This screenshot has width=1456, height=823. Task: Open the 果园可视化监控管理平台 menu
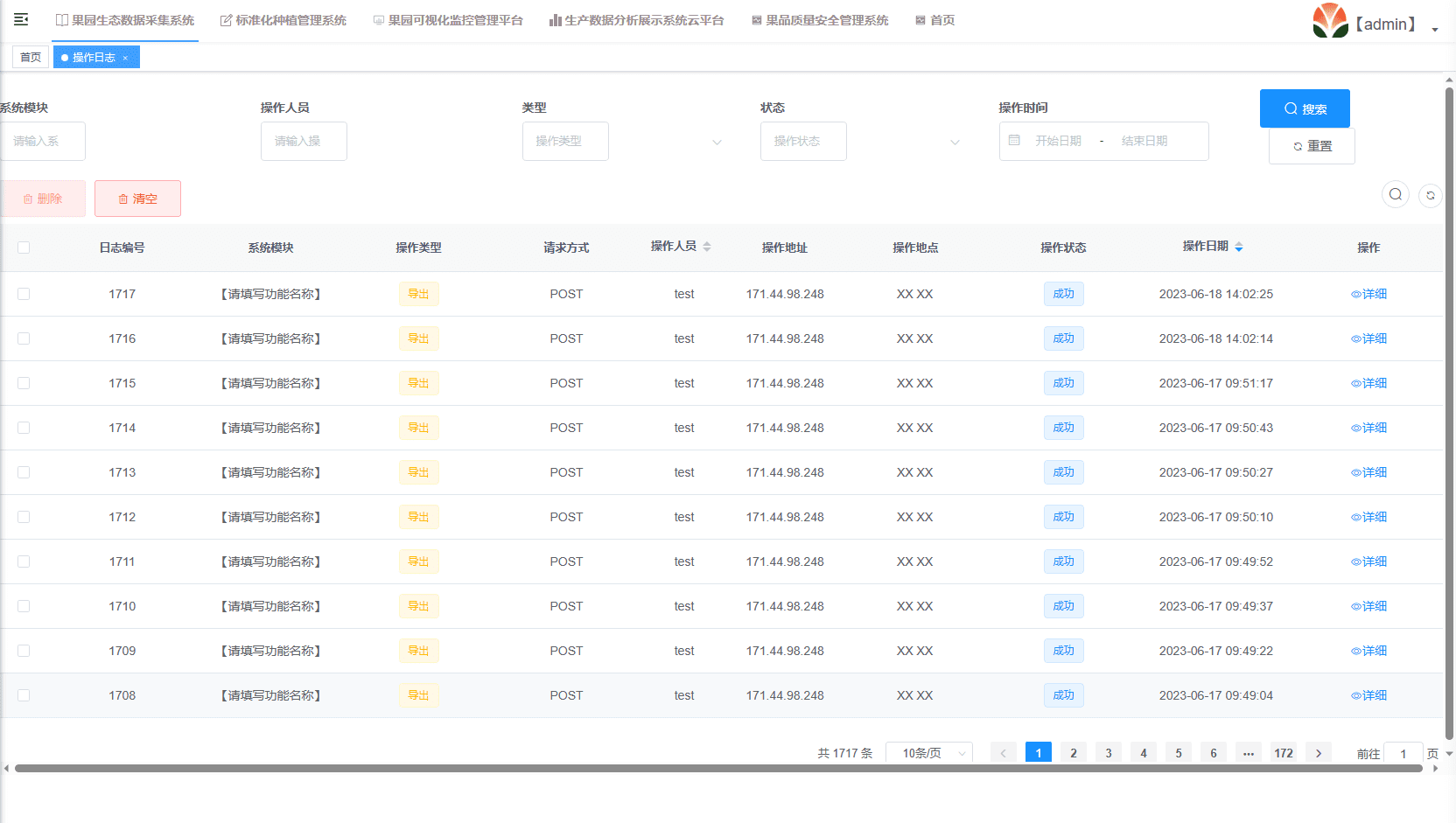click(x=448, y=20)
